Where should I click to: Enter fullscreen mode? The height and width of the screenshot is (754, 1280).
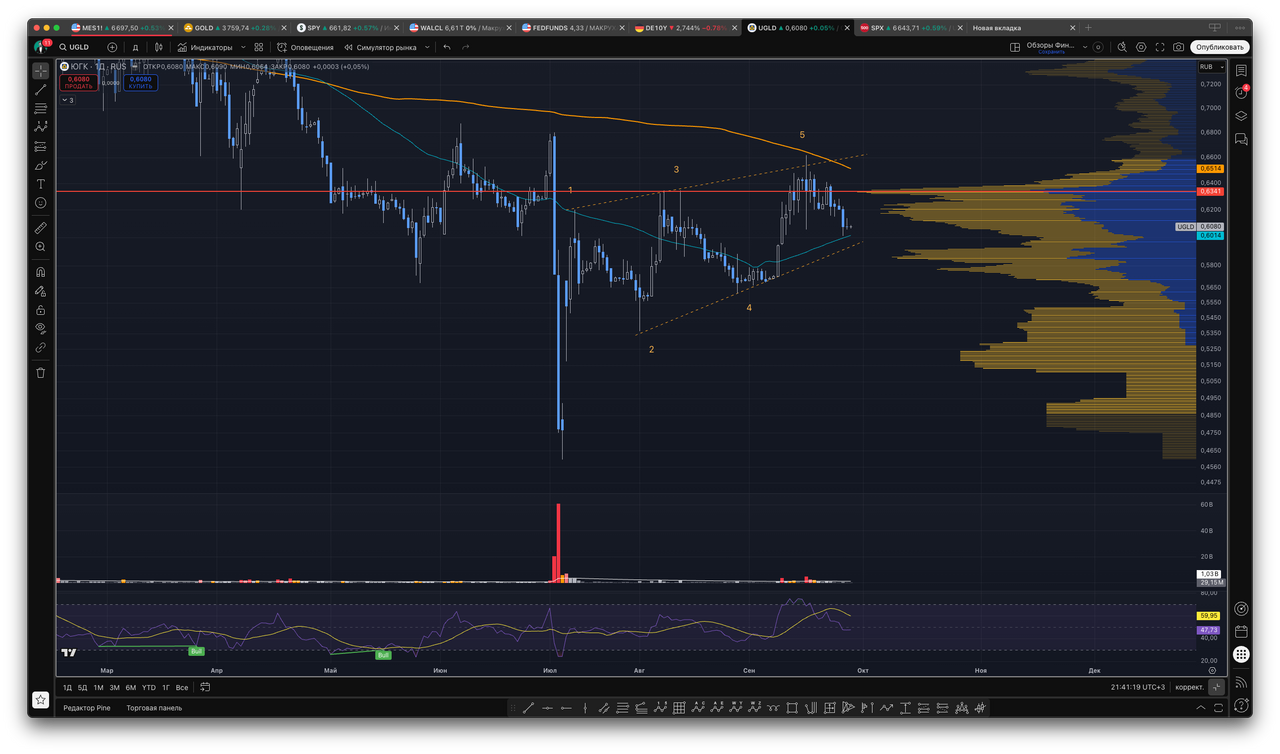(x=1160, y=47)
